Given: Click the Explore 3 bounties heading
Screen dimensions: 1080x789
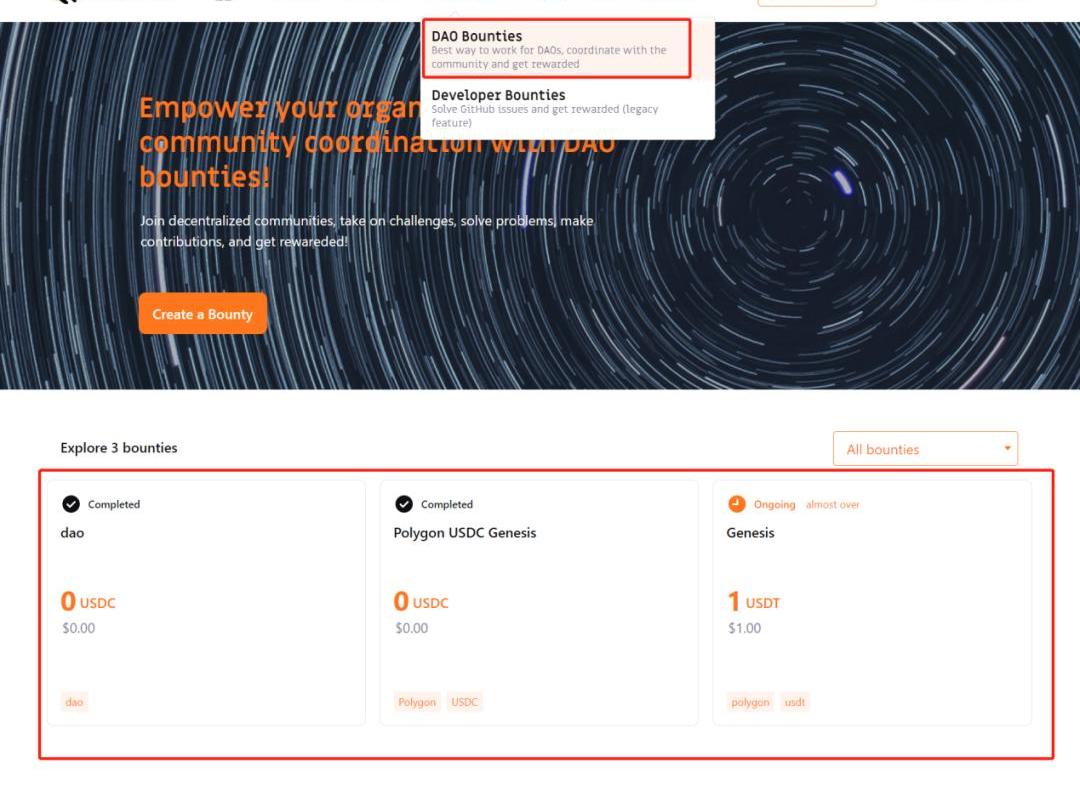Looking at the screenshot, I should 118,448.
